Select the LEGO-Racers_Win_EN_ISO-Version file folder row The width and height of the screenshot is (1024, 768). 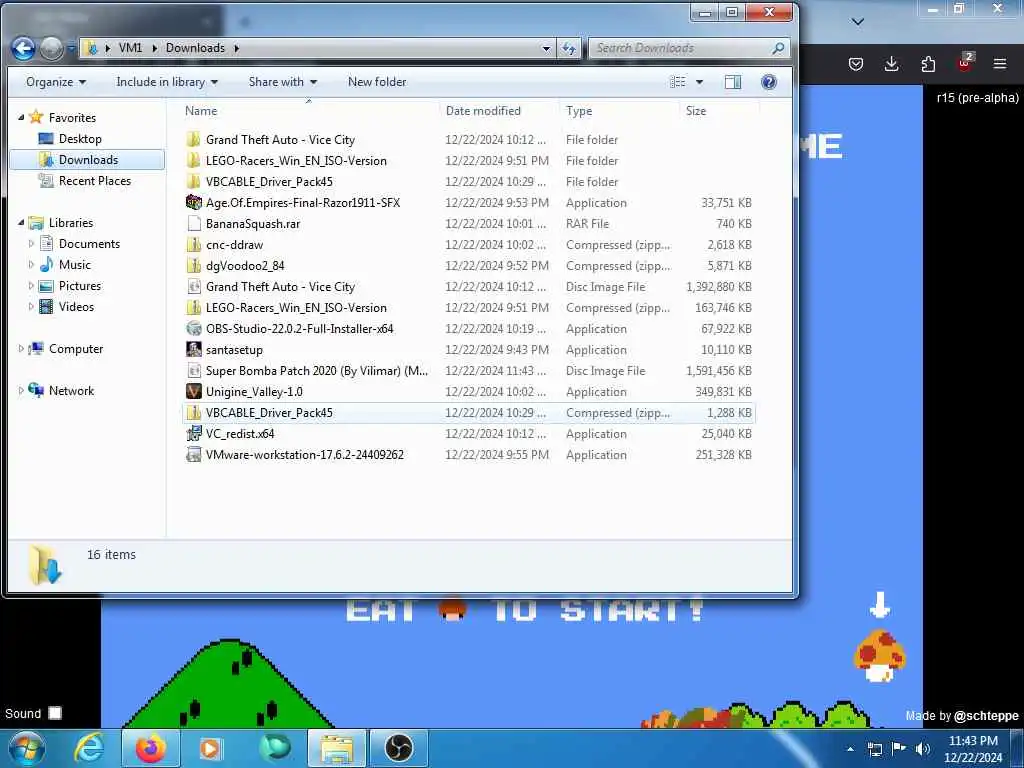point(469,161)
